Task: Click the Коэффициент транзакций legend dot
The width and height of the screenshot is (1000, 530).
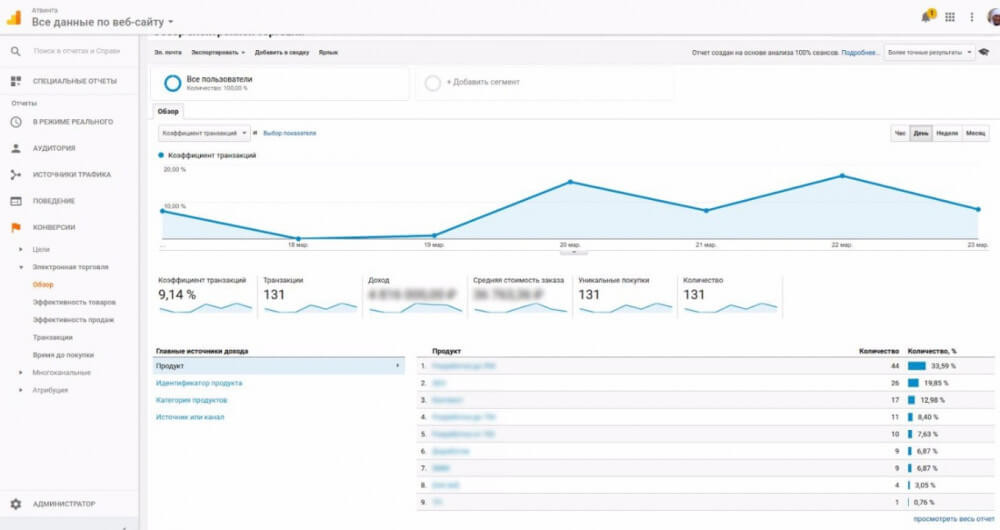Action: click(161, 155)
